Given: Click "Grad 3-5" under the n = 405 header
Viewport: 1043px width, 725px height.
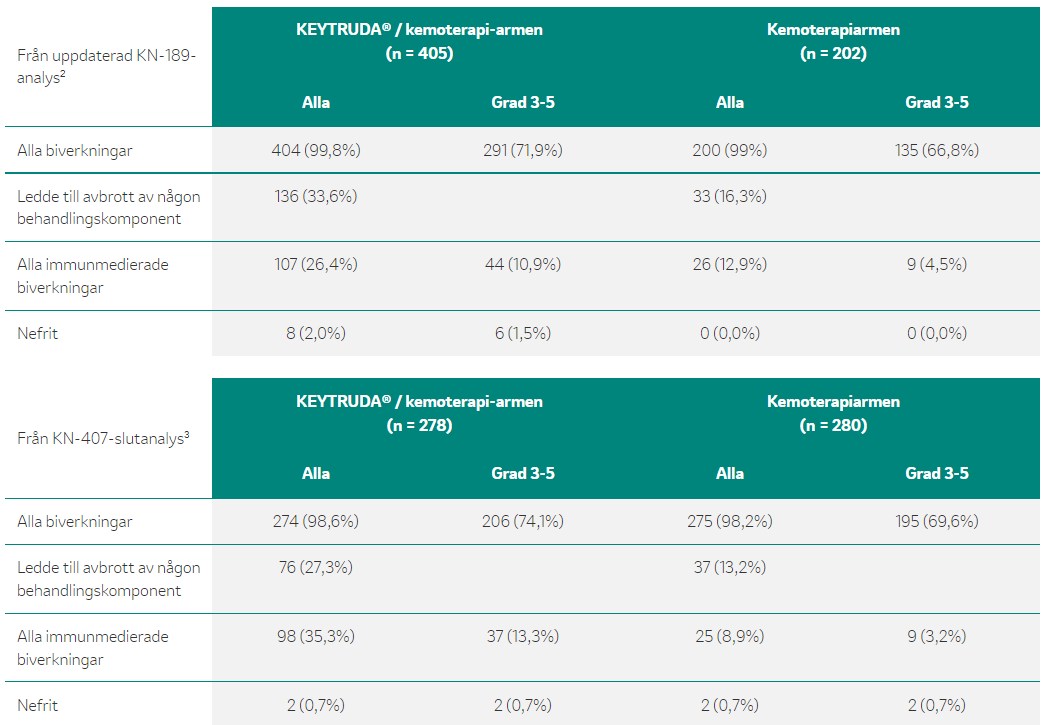Looking at the screenshot, I should (x=523, y=102).
